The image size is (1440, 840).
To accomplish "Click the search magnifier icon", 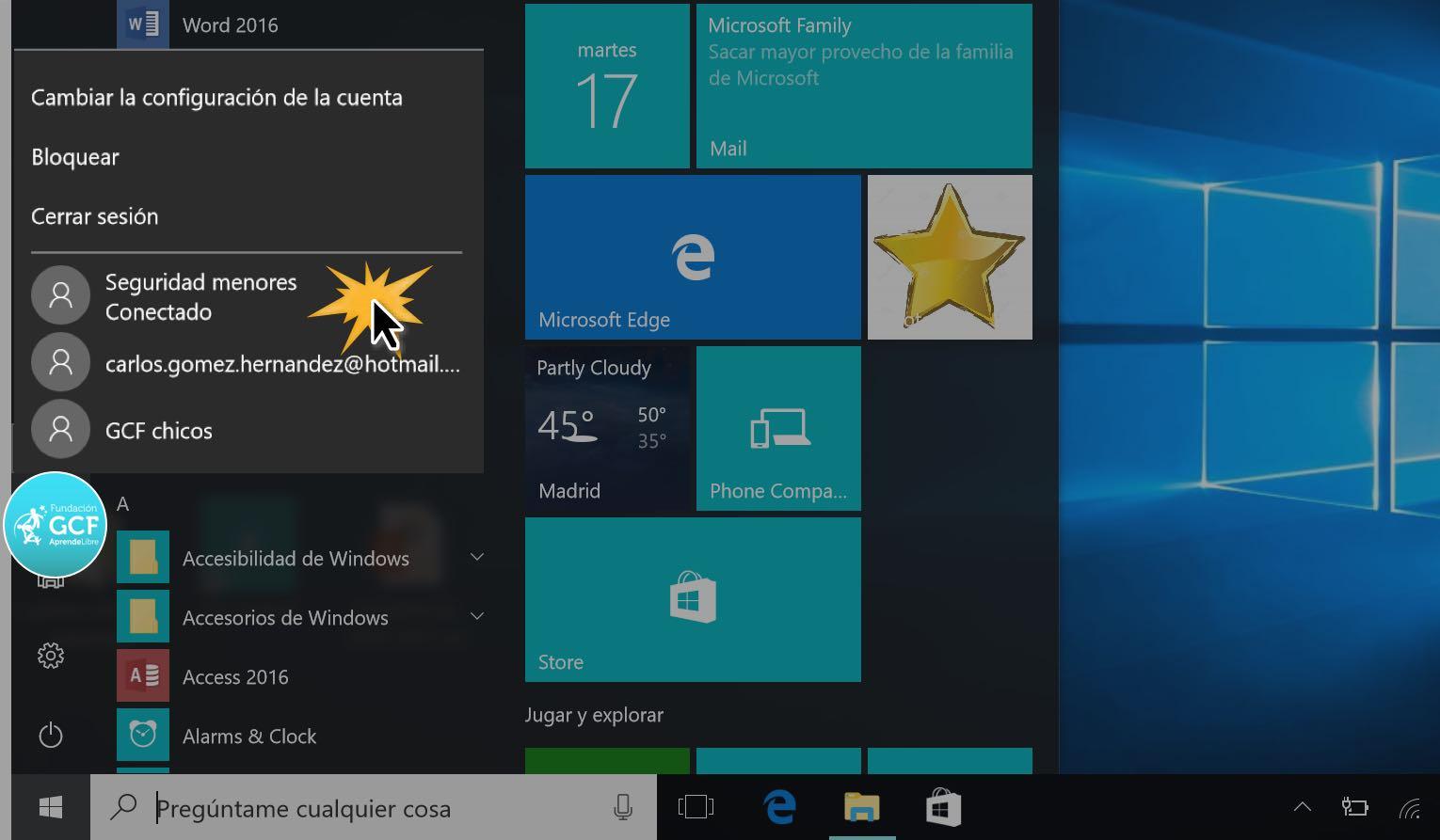I will (x=123, y=807).
